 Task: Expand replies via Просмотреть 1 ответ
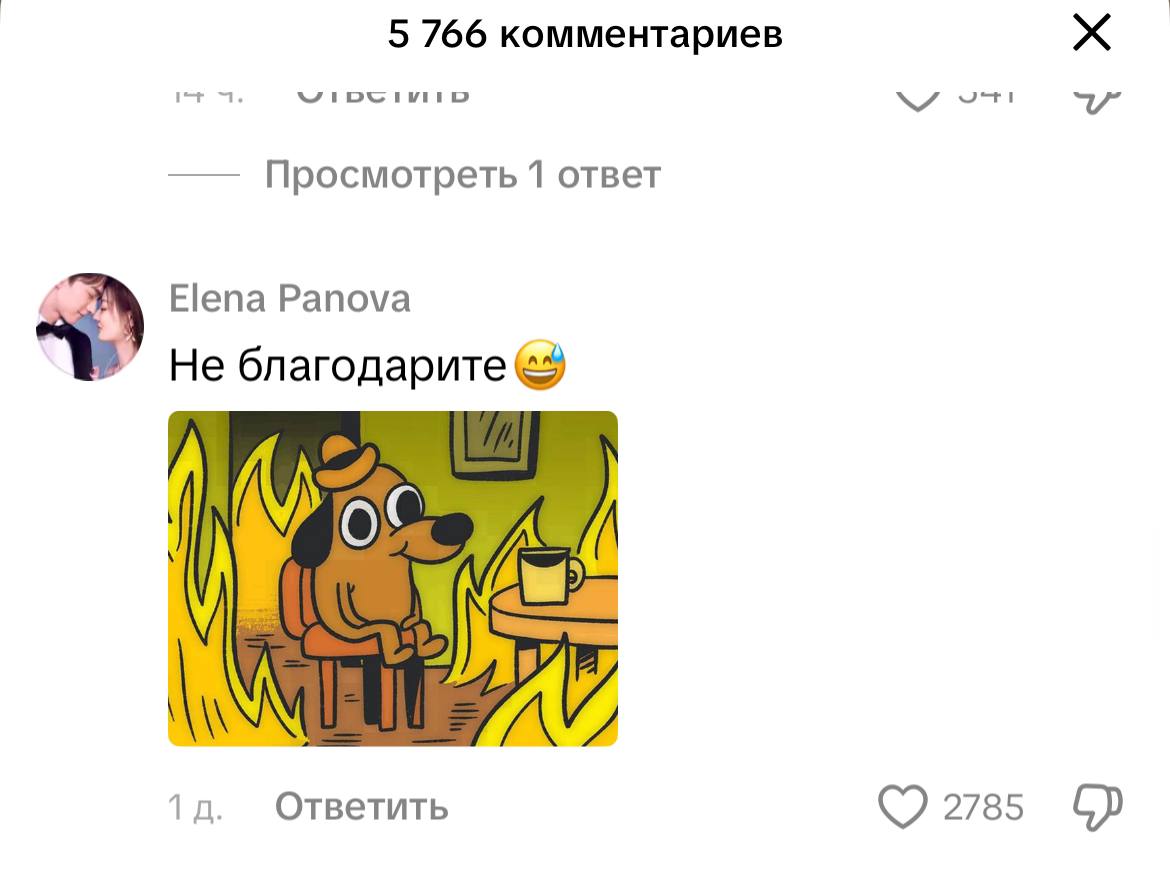(x=463, y=175)
